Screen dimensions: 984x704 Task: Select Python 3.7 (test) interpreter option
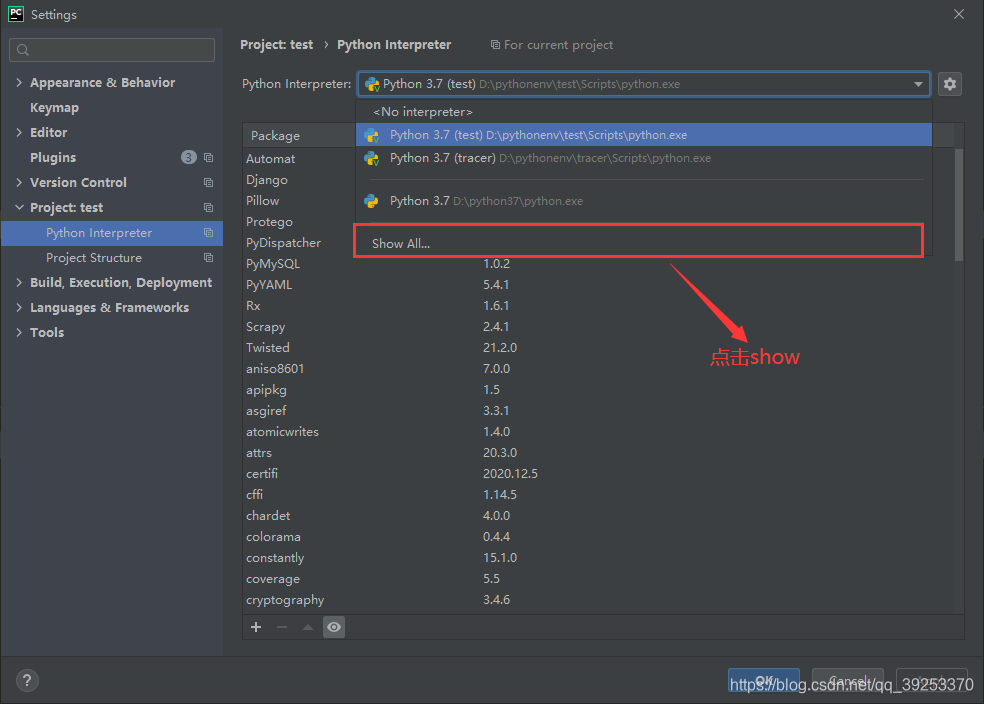pyautogui.click(x=644, y=135)
